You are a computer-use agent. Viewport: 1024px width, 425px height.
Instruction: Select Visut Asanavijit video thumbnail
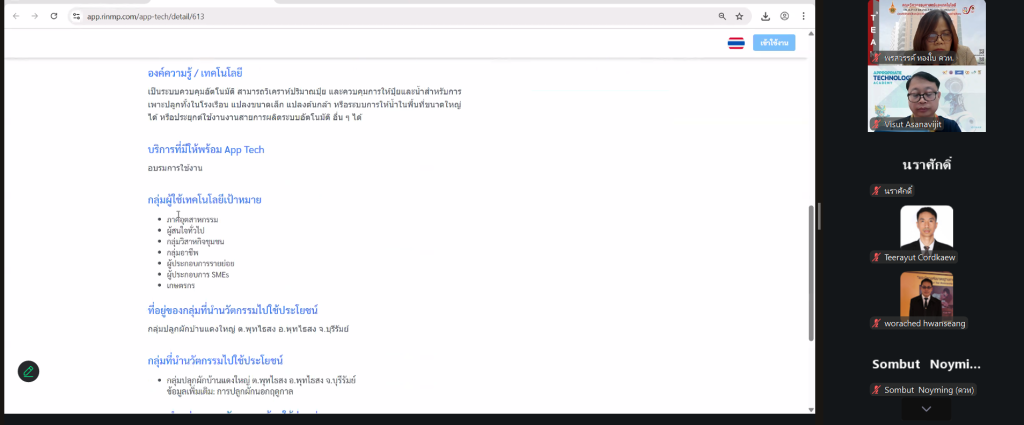926,98
